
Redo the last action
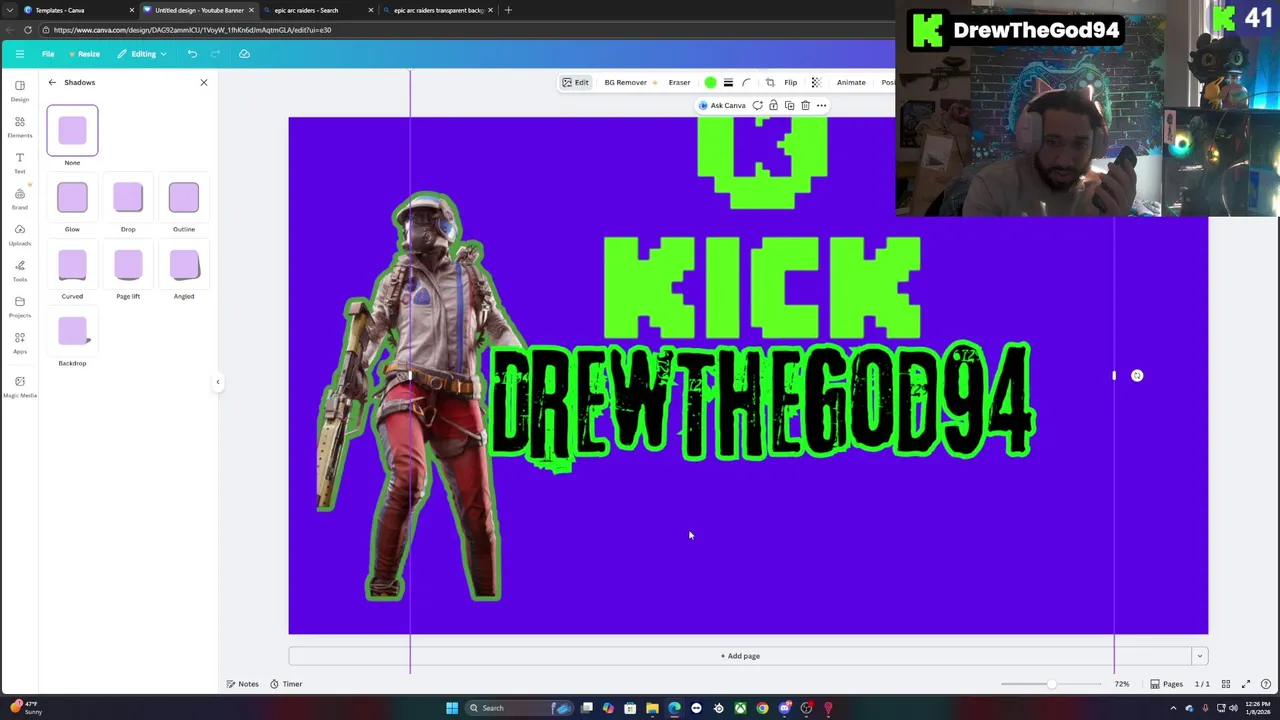217,54
